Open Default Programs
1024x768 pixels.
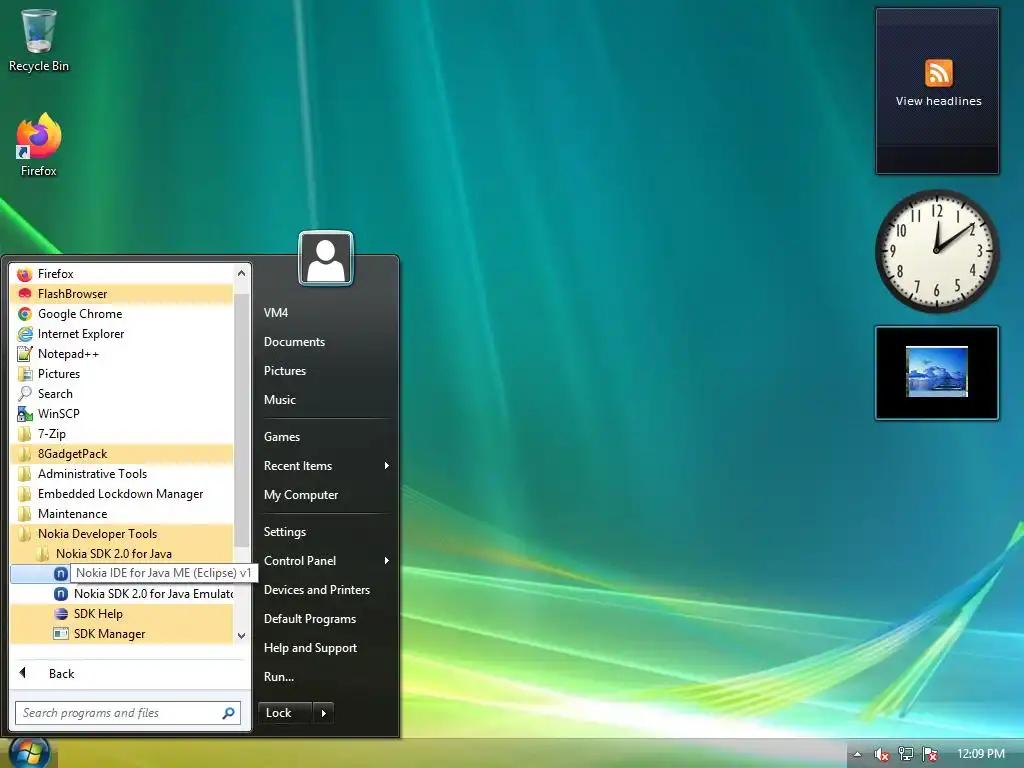[x=310, y=618]
